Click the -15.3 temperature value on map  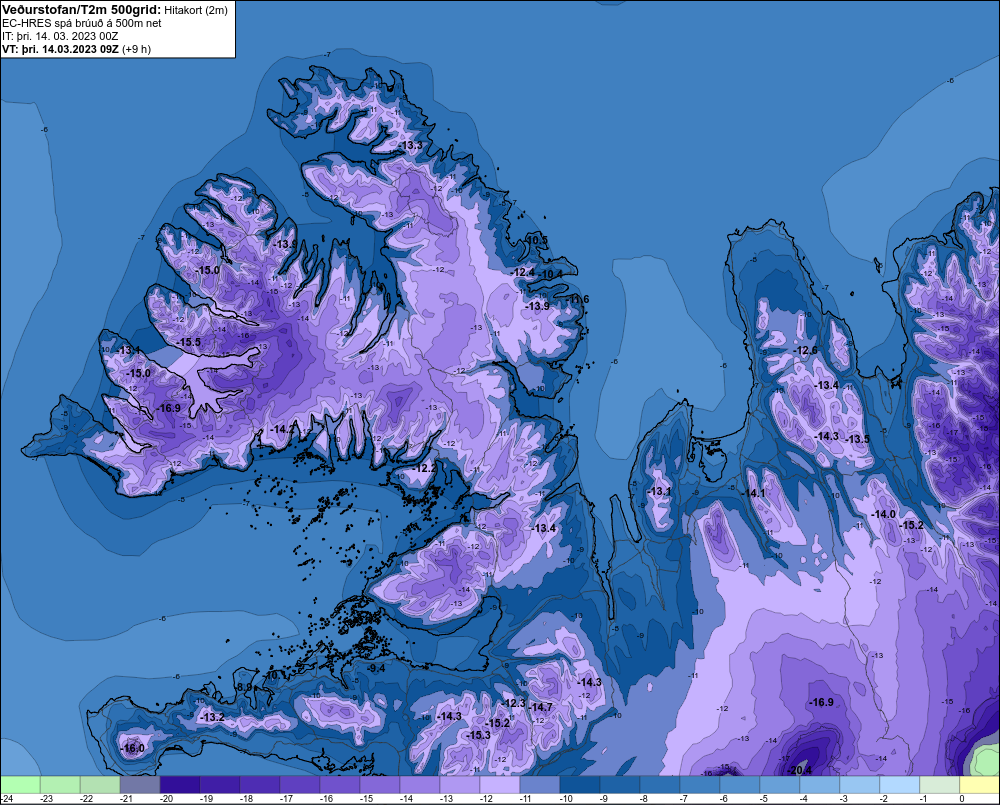point(478,735)
